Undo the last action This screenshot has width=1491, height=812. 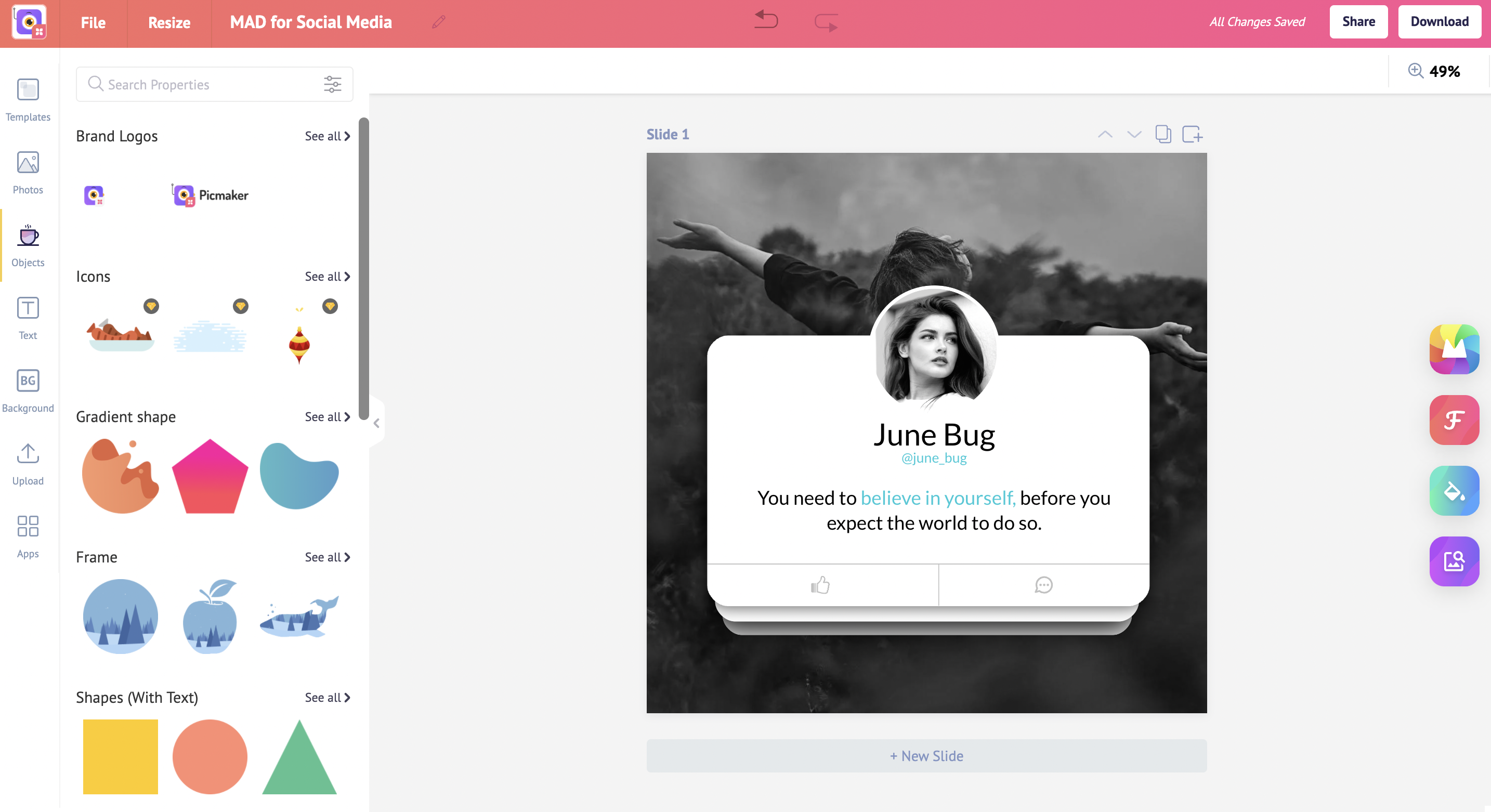click(x=766, y=21)
